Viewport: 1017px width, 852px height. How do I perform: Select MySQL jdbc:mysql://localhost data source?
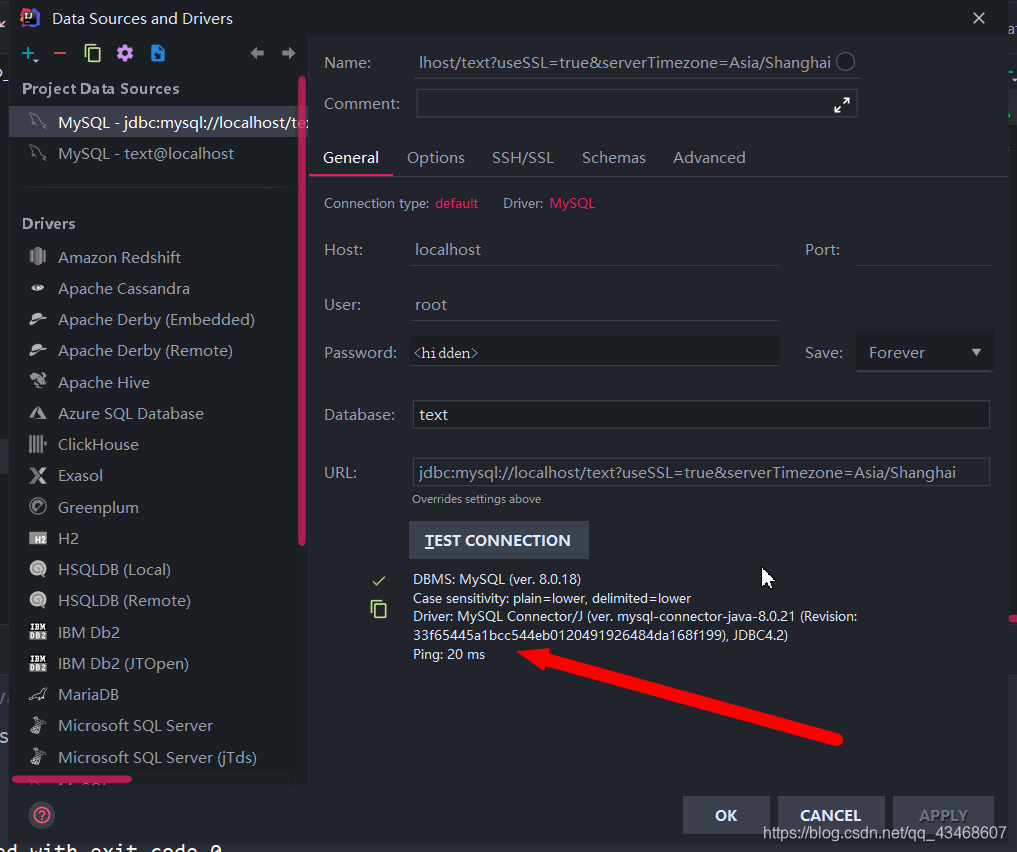pyautogui.click(x=158, y=123)
